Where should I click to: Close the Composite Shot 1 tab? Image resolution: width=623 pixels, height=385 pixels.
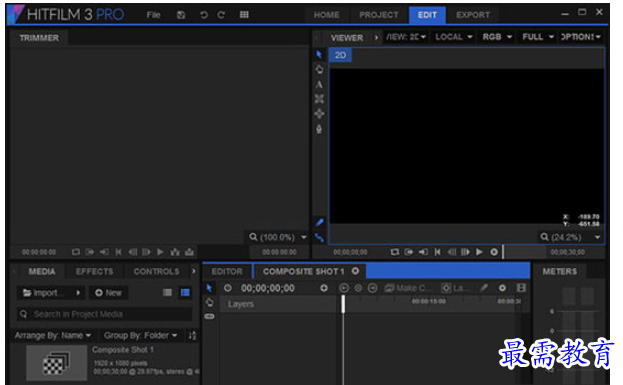coord(355,271)
